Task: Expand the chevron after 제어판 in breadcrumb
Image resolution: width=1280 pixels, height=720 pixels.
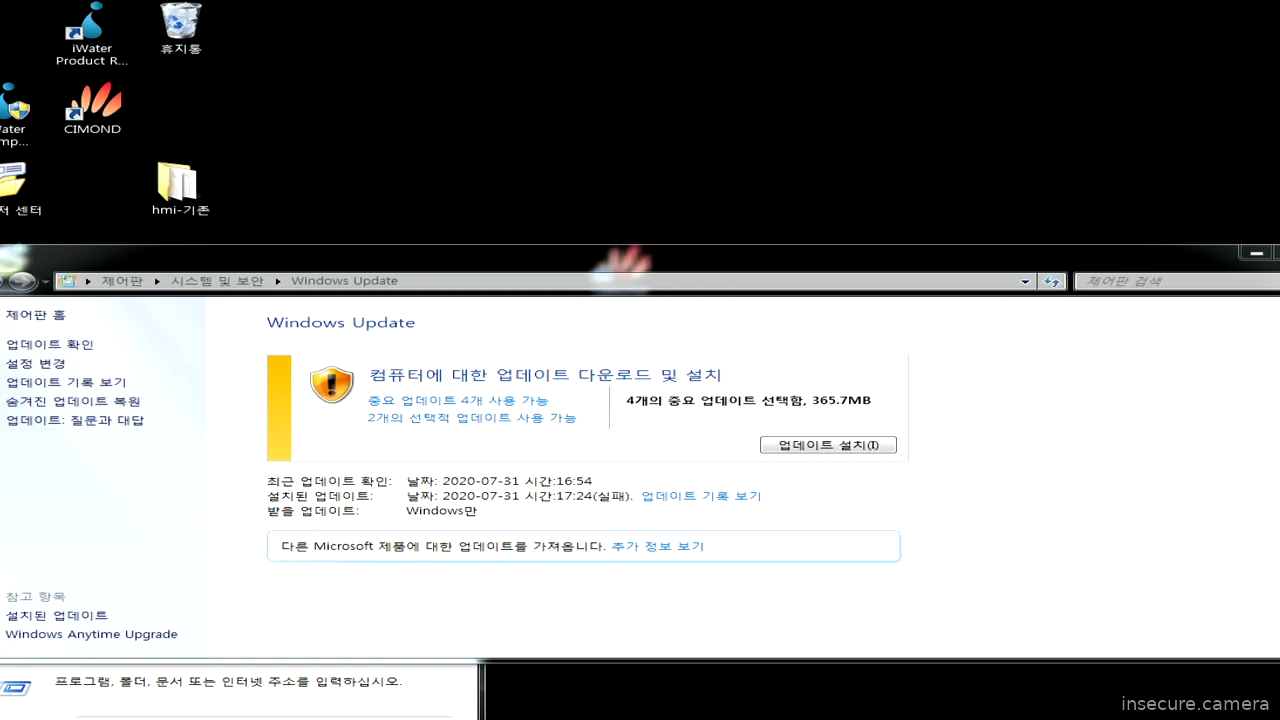Action: (156, 281)
